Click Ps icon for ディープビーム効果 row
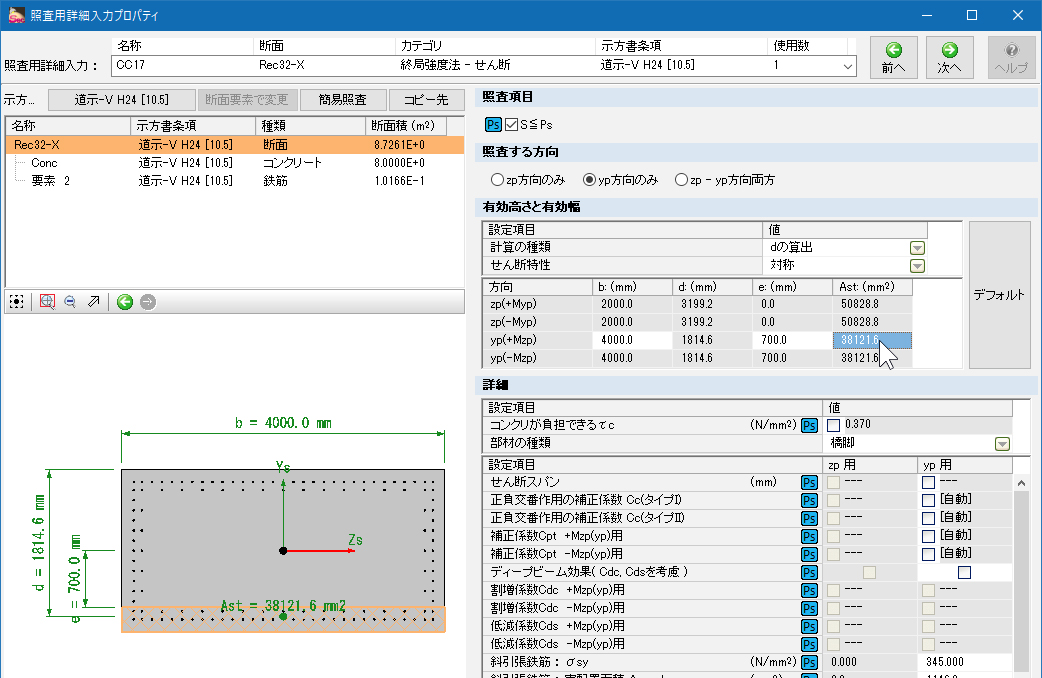The height and width of the screenshot is (678, 1042). (x=809, y=572)
